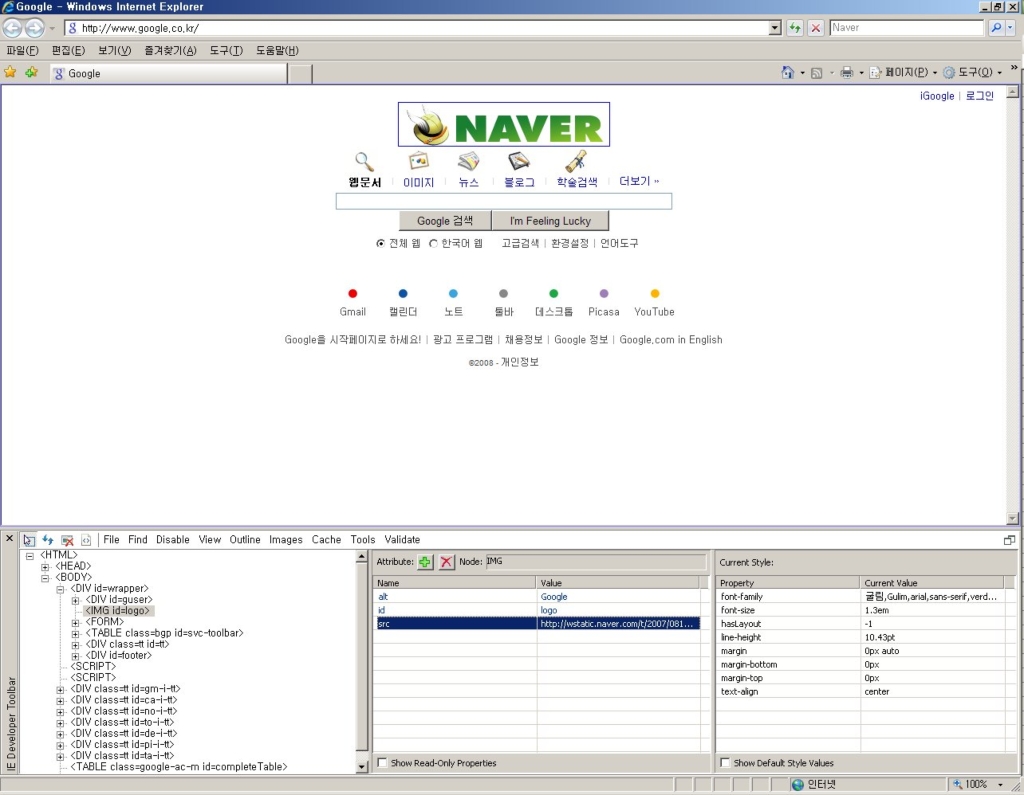Open the search provider dropdown arrow
Screen dimensions: 1024x795
1010,28
